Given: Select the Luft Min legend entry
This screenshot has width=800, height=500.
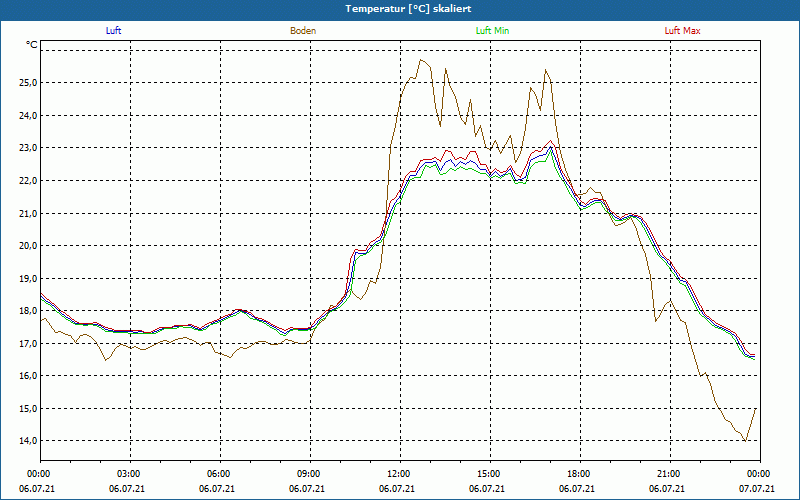Looking at the screenshot, I should pyautogui.click(x=492, y=31).
